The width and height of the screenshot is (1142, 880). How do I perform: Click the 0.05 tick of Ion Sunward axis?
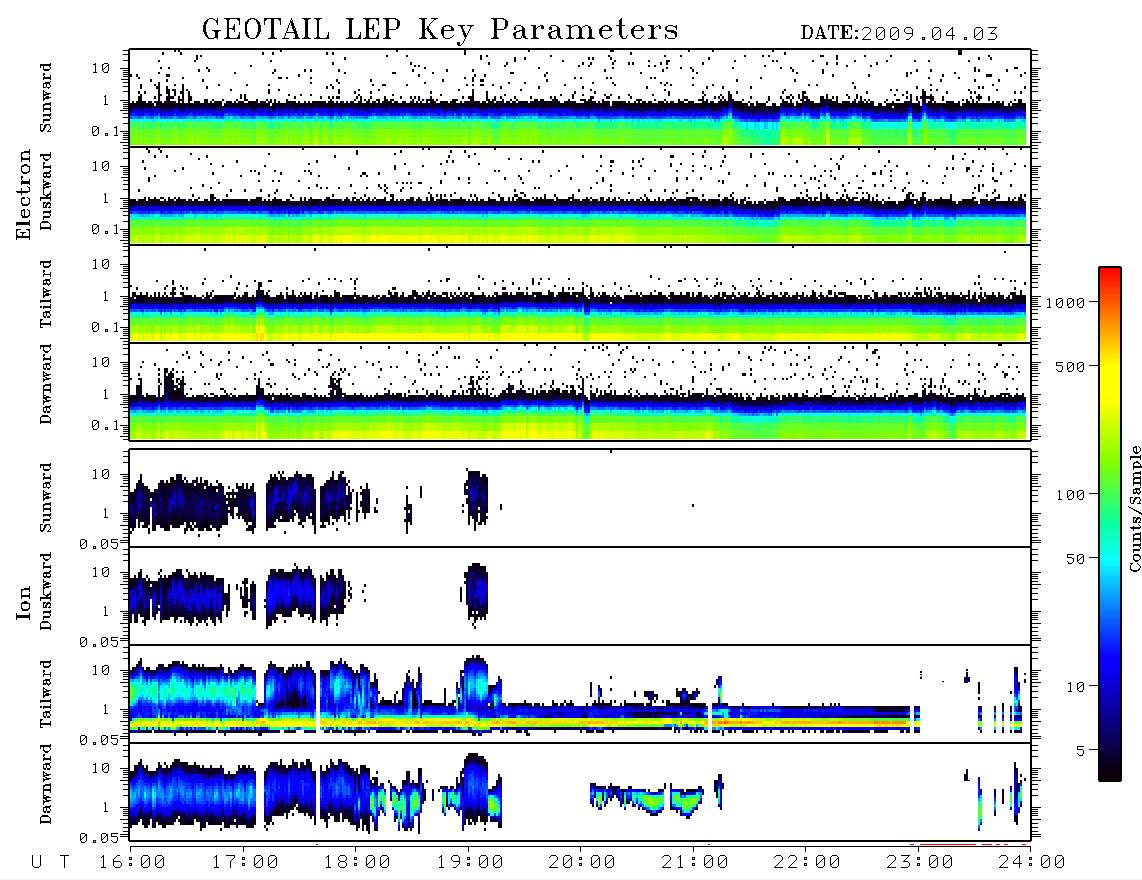pyautogui.click(x=99, y=543)
